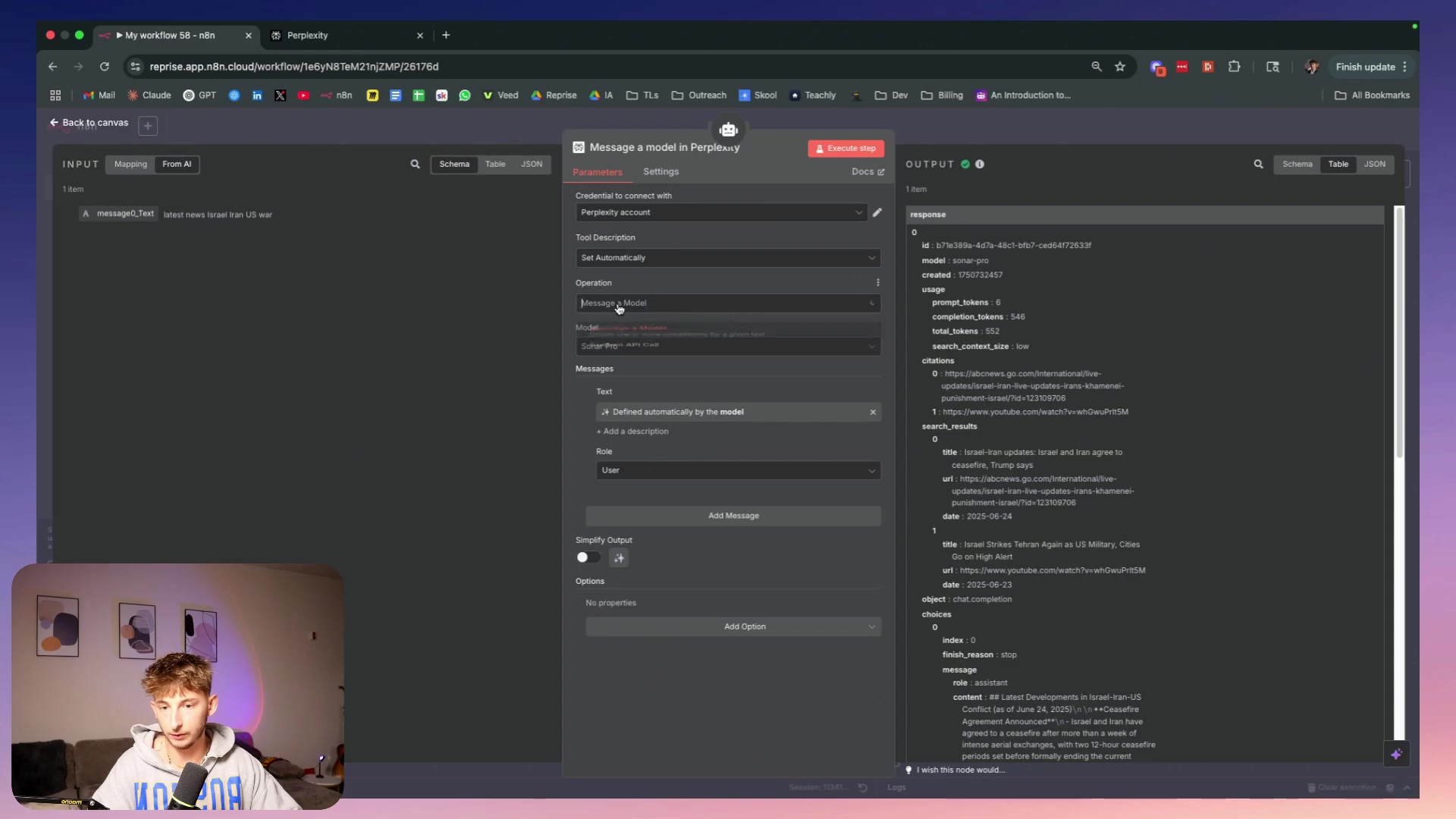Click the address bar zoom magnifier icon
The image size is (1456, 819).
click(1097, 67)
